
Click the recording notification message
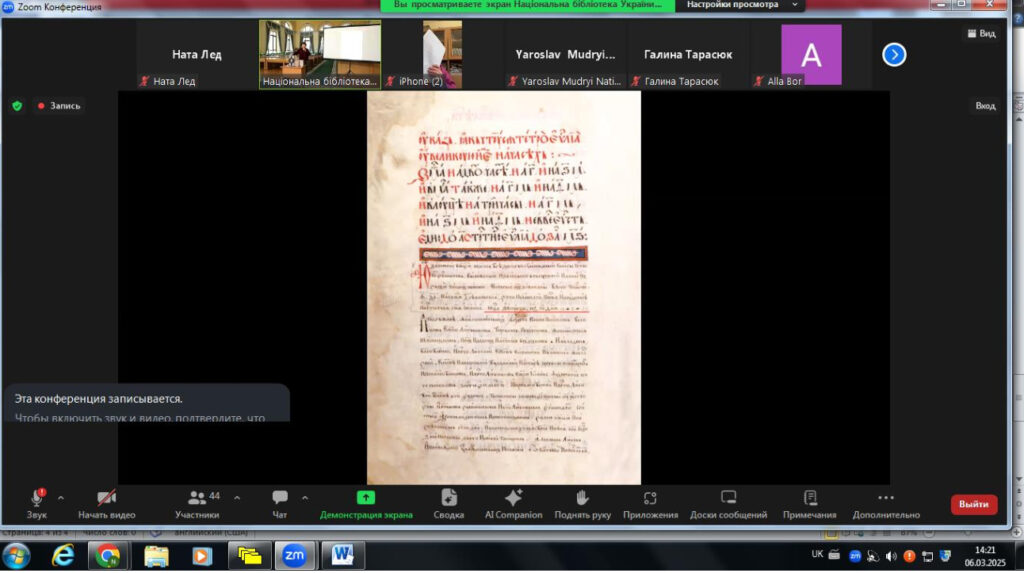146,403
